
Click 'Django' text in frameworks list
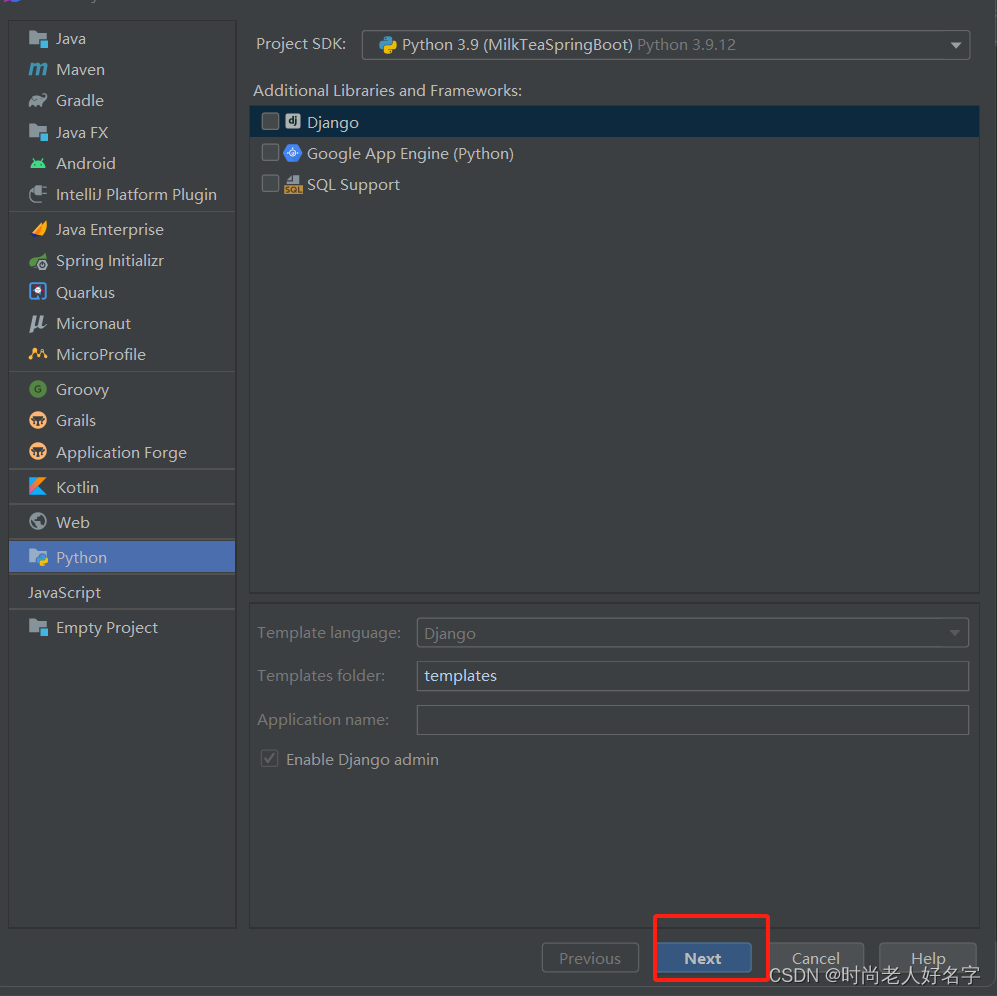pos(333,122)
